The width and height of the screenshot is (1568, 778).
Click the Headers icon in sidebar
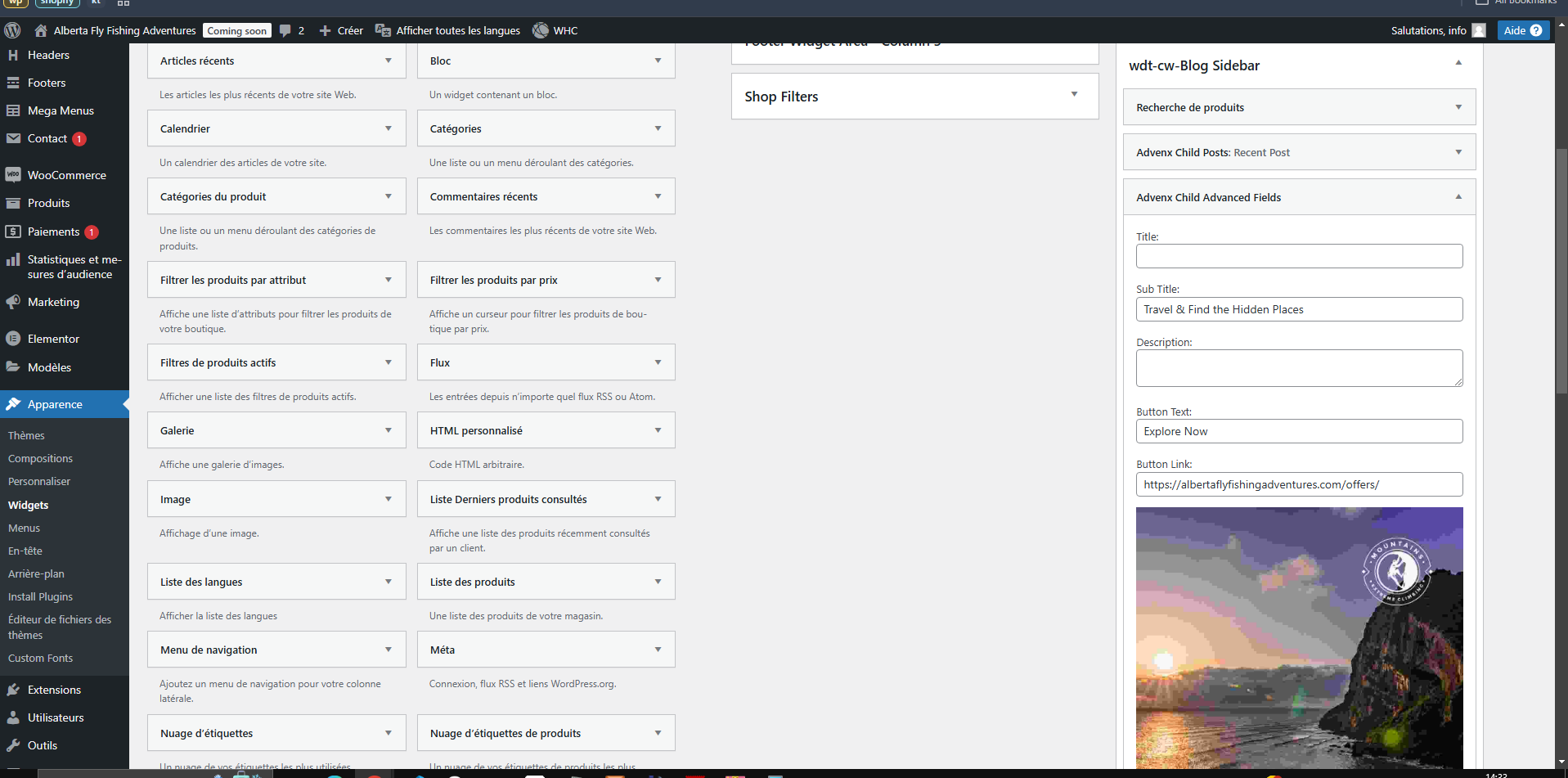[x=13, y=55]
